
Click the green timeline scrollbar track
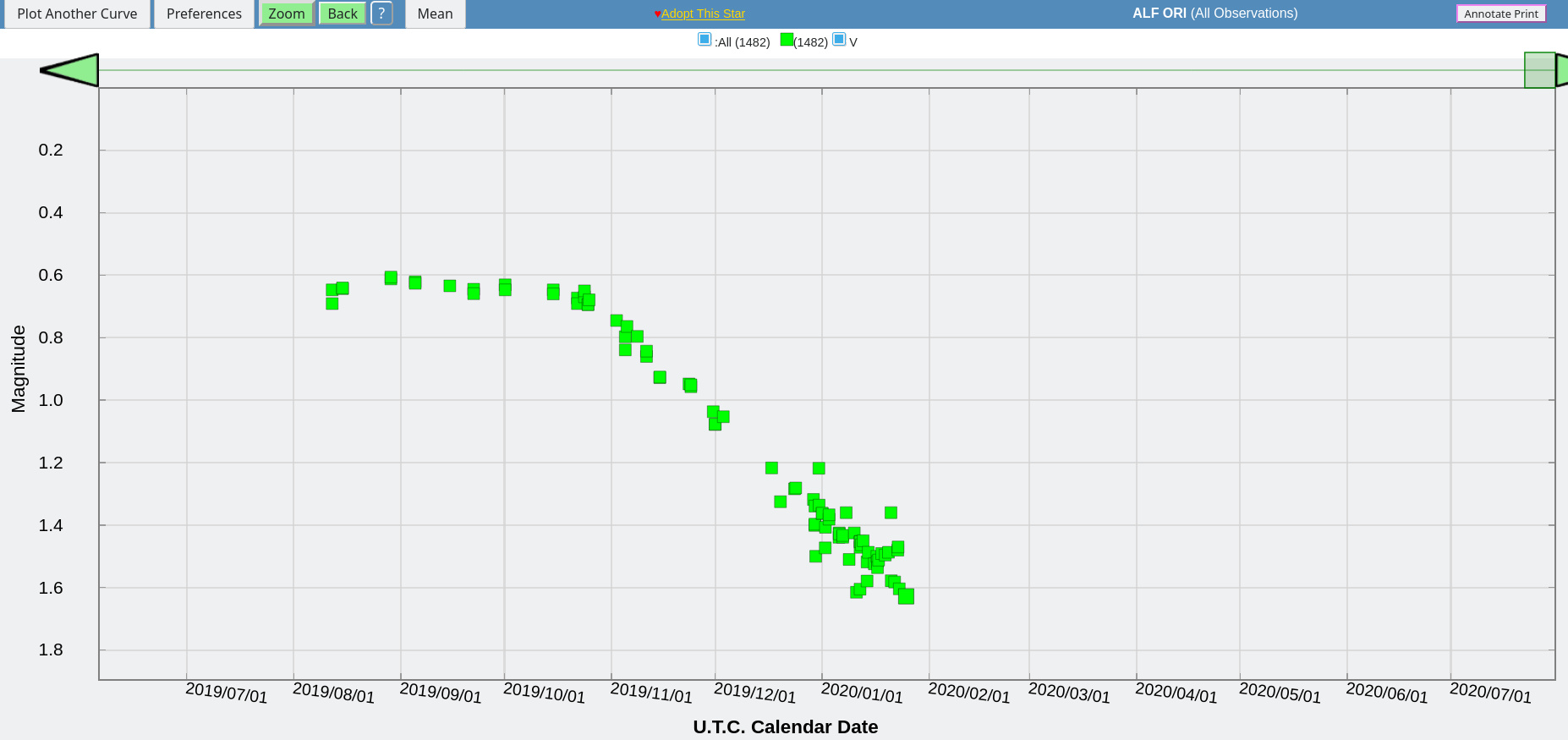tap(761, 70)
